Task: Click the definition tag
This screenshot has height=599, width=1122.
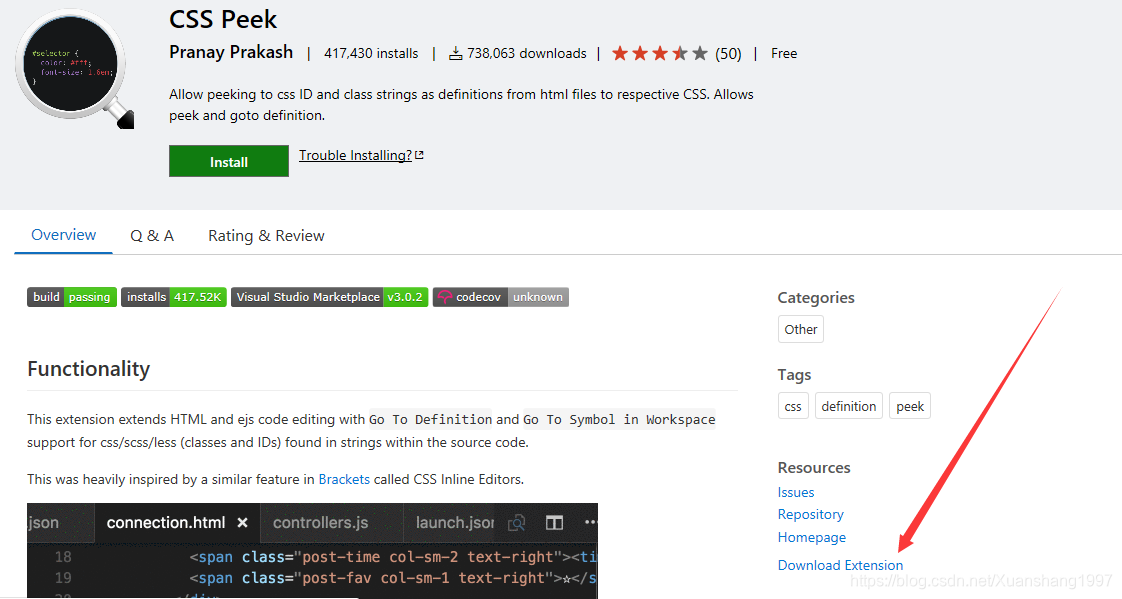Action: pos(849,406)
